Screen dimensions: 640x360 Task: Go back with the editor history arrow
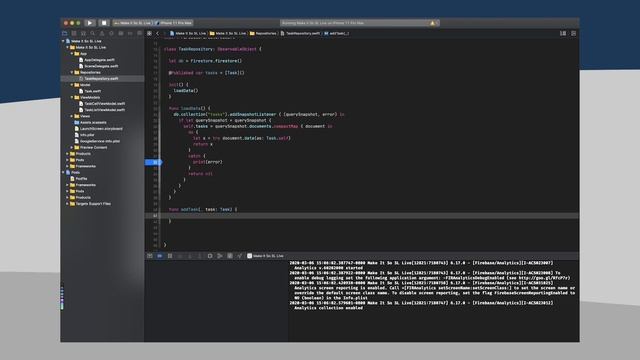click(158, 33)
